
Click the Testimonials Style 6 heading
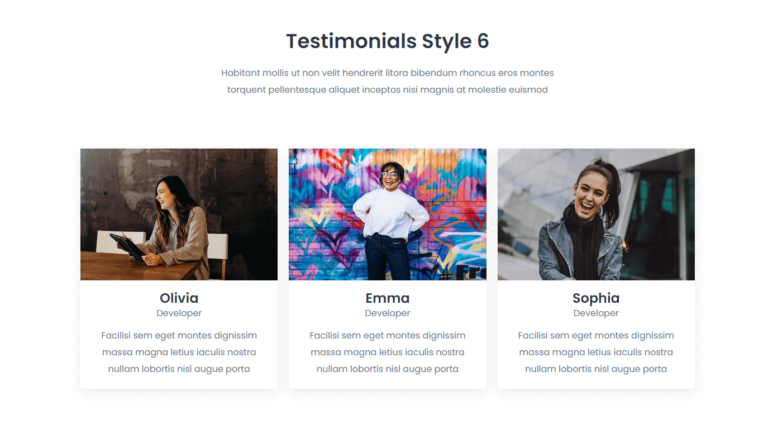[x=387, y=41]
